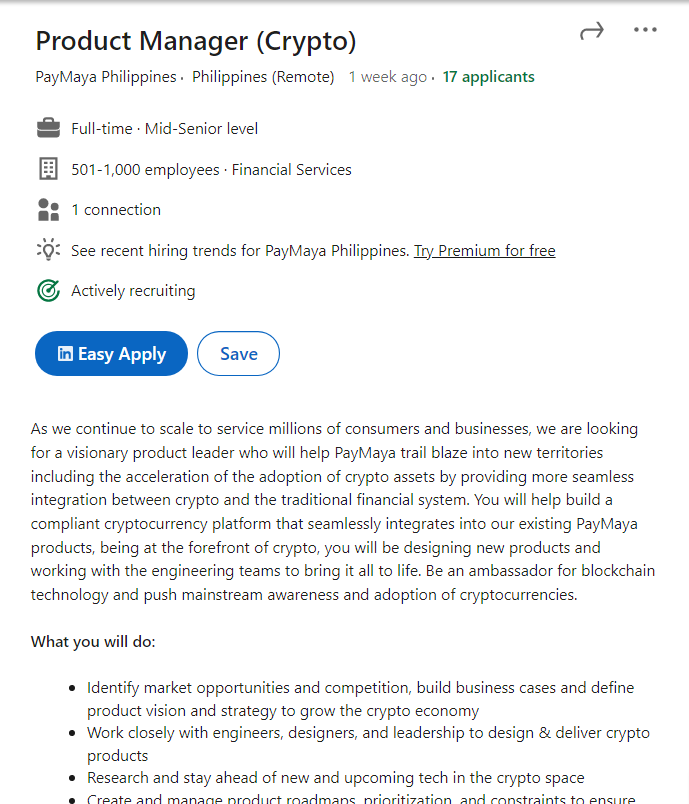Viewport: 689px width, 804px height.
Task: Click Full-time Mid-Senior level text
Action: [x=165, y=129]
